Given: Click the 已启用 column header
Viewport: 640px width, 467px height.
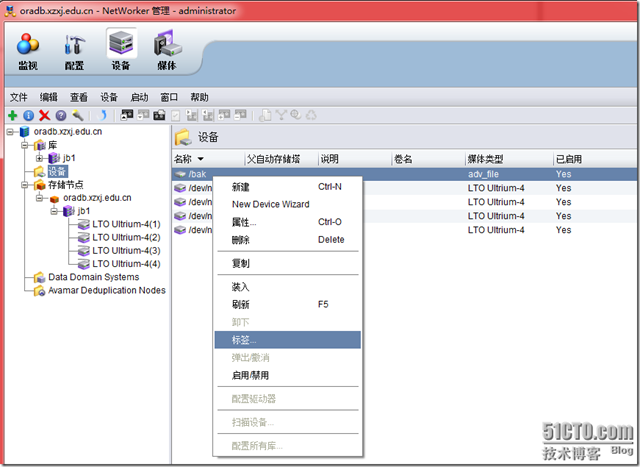Looking at the screenshot, I should 595,159.
